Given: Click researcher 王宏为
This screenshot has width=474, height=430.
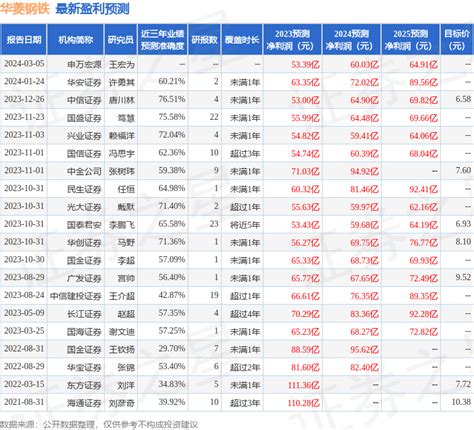Looking at the screenshot, I should (x=122, y=64).
